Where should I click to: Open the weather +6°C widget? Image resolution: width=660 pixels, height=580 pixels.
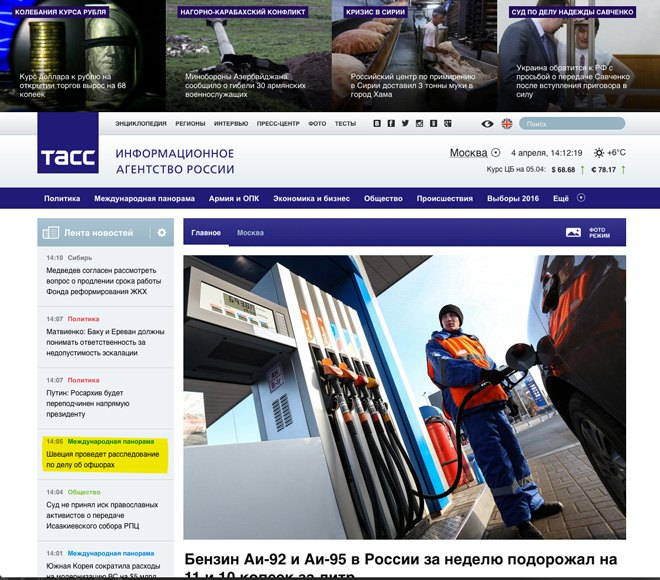tap(609, 153)
